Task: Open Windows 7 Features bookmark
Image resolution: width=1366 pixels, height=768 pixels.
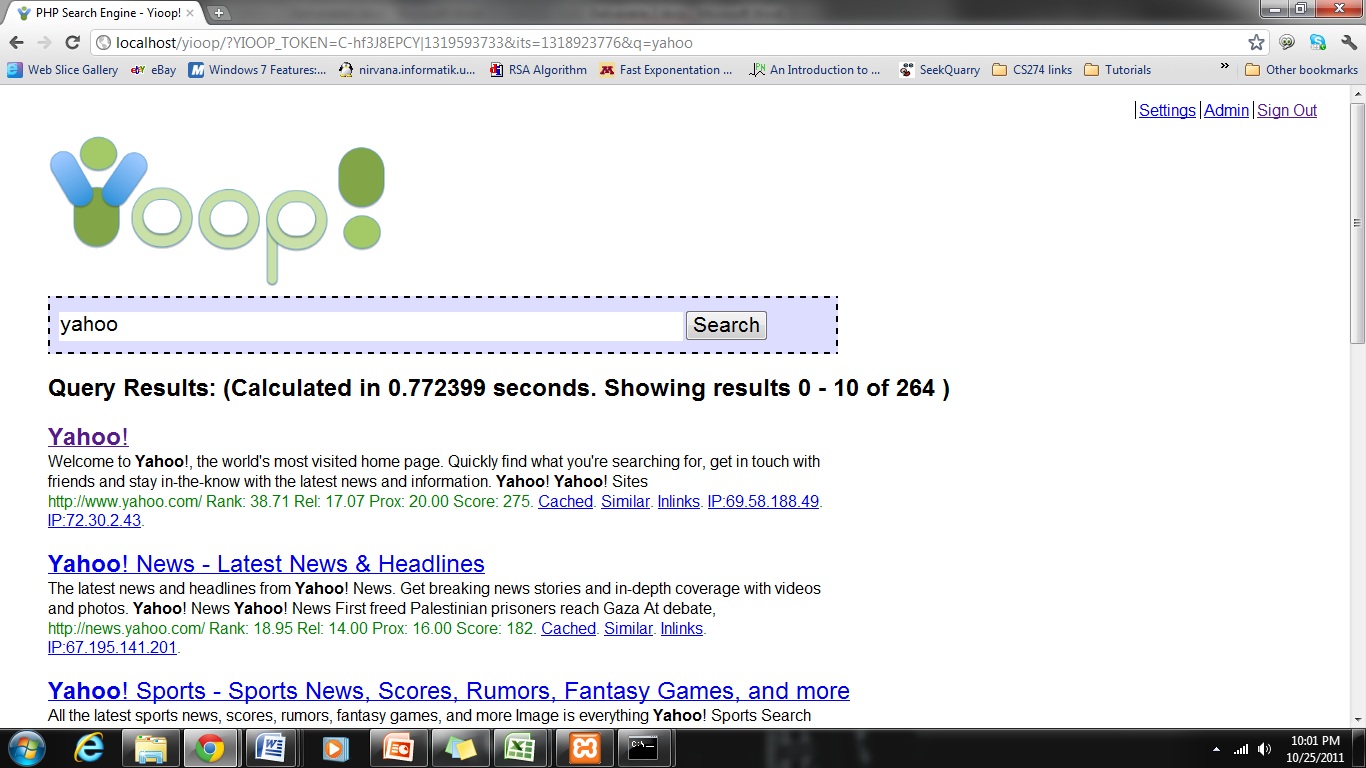Action: click(257, 70)
